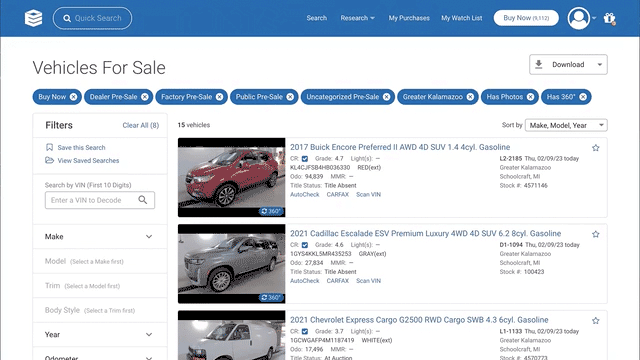Remove the Uncategorized Pre-Sale filter chip

pyautogui.click(x=387, y=97)
